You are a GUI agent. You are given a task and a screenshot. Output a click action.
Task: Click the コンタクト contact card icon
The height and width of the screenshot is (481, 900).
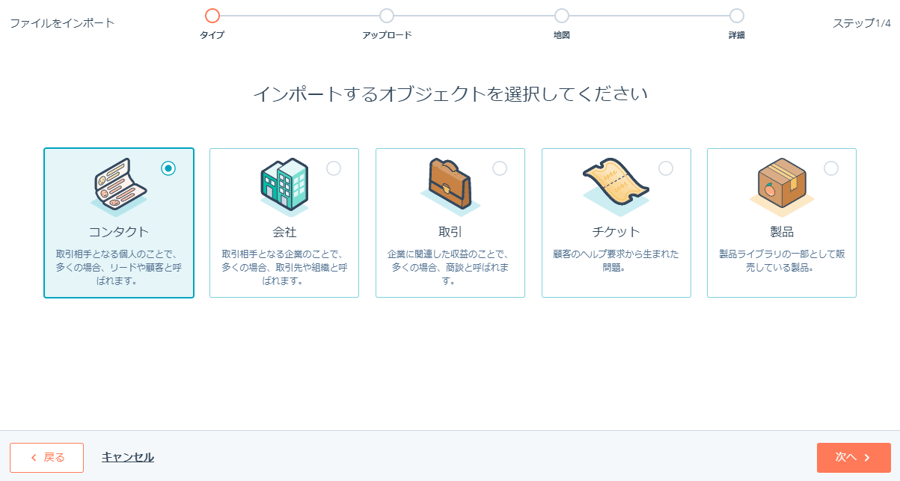click(x=119, y=186)
